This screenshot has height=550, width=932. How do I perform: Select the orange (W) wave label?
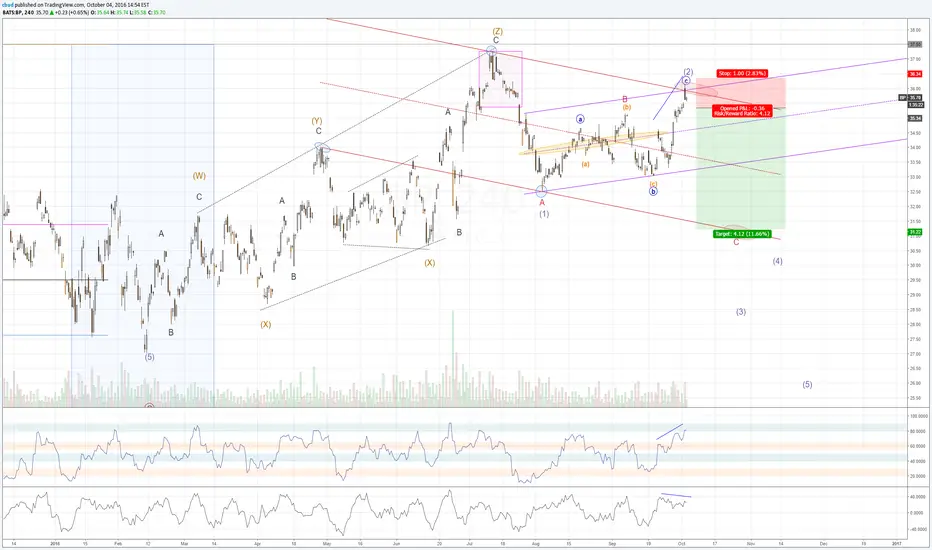pos(199,176)
